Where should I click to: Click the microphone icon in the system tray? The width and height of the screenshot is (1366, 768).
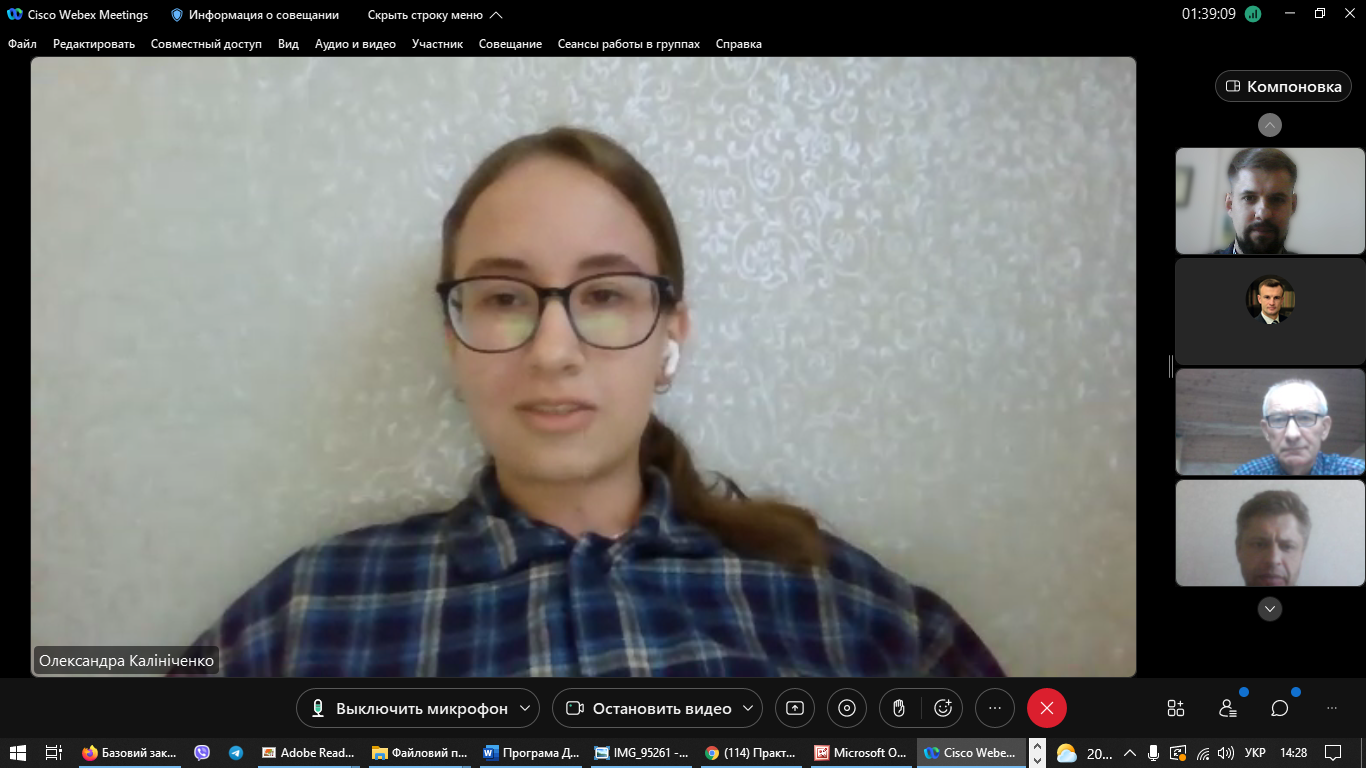pos(1153,753)
